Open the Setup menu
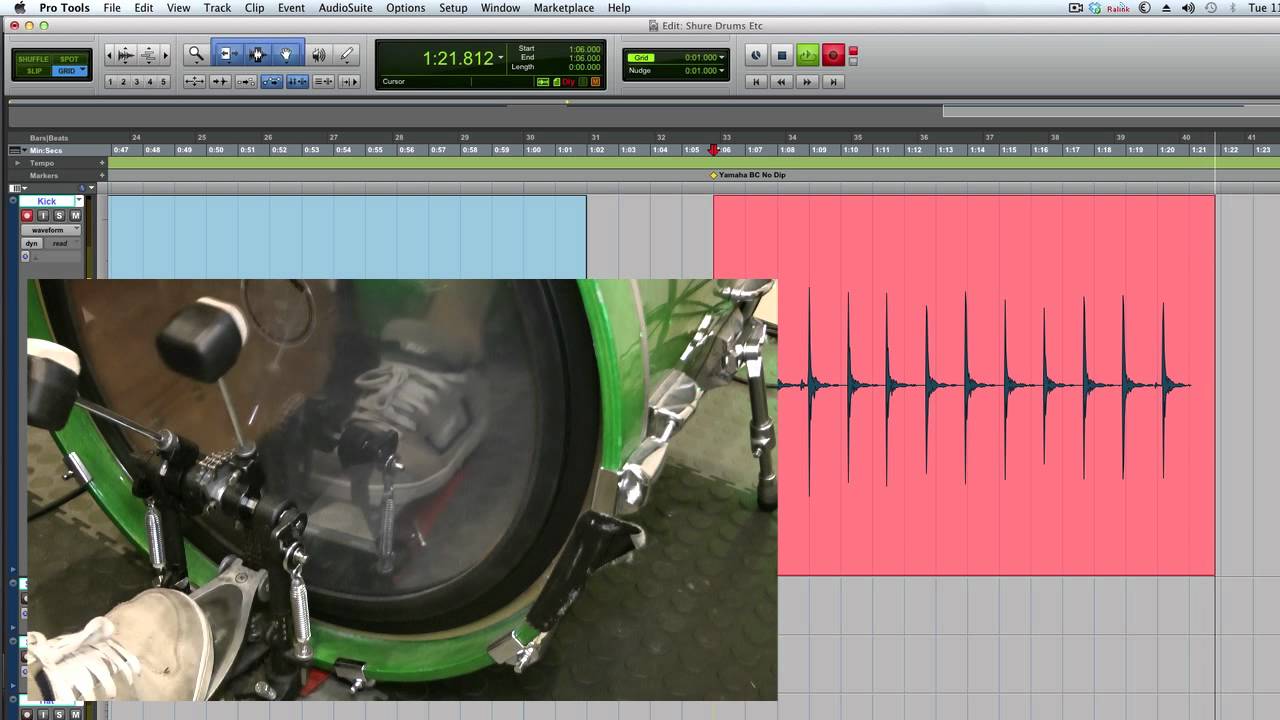Screen dimensions: 1280x720 click(453, 8)
